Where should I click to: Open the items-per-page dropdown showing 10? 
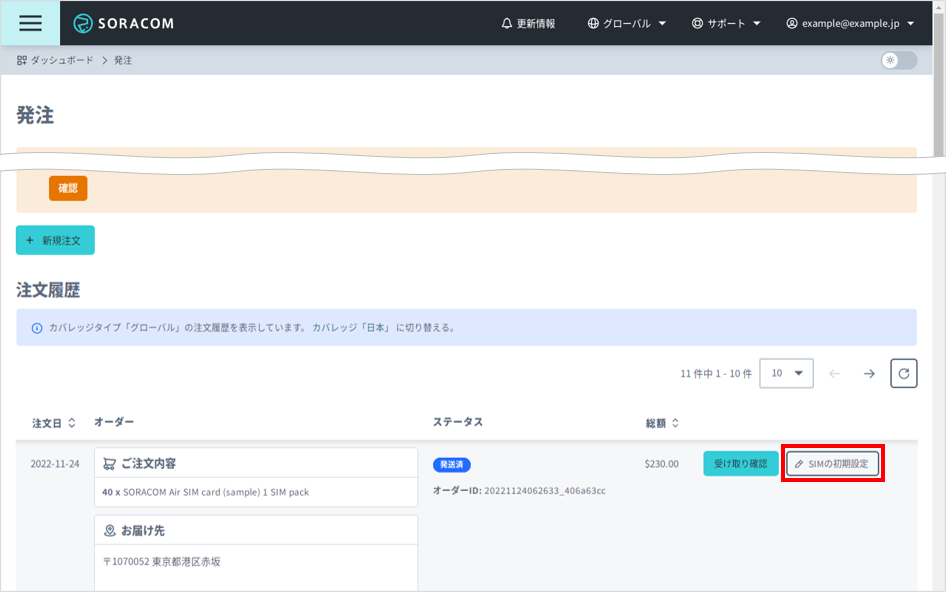(786, 374)
